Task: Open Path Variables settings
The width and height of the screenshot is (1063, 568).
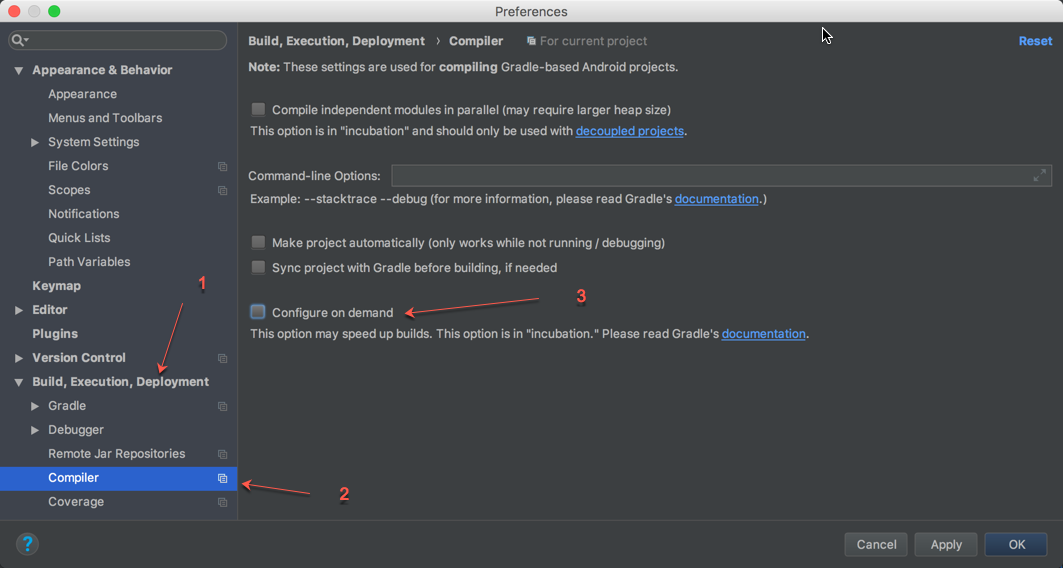Action: (x=89, y=262)
